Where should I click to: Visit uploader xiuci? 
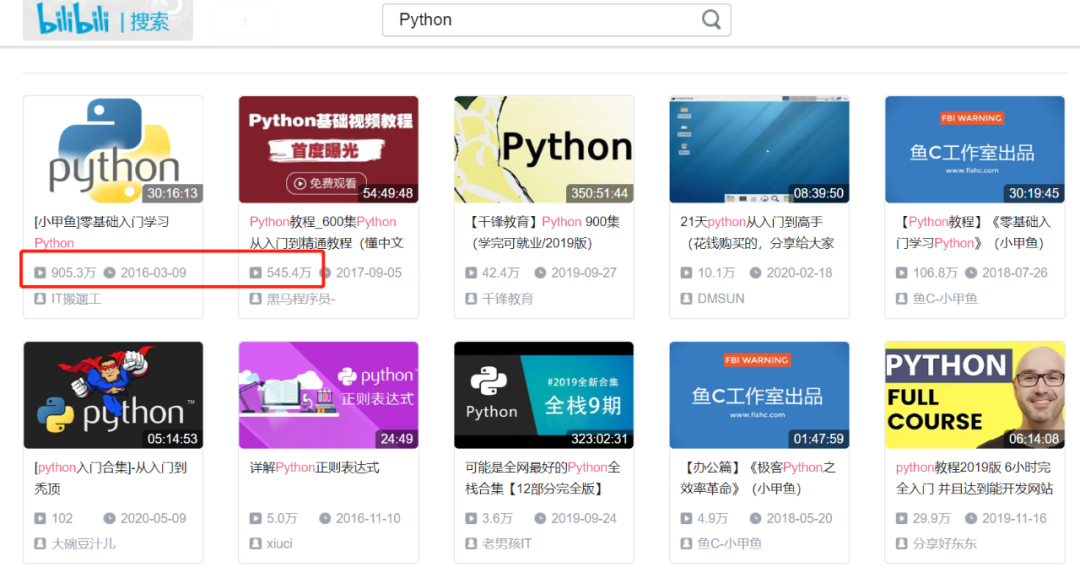point(280,544)
